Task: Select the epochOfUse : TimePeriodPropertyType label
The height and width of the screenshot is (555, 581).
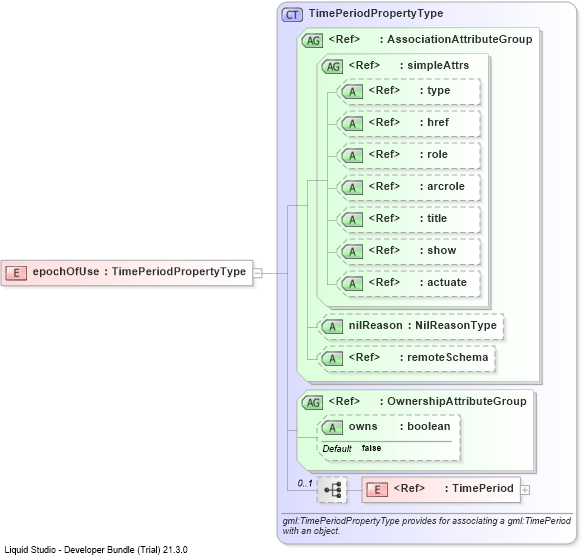Action: (139, 272)
